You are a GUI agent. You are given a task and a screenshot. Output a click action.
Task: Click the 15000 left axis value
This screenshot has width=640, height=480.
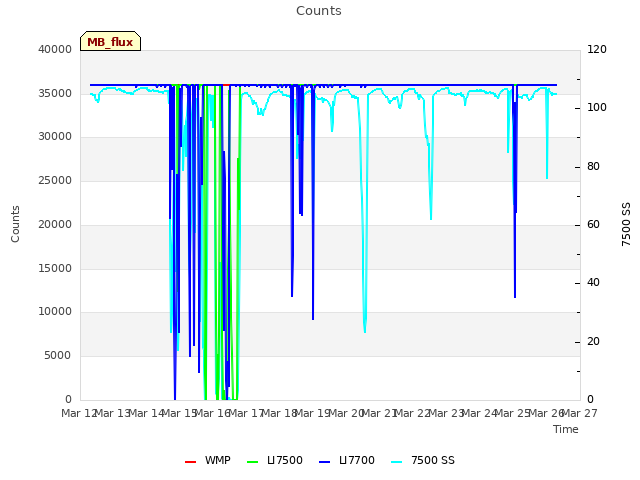(55, 268)
